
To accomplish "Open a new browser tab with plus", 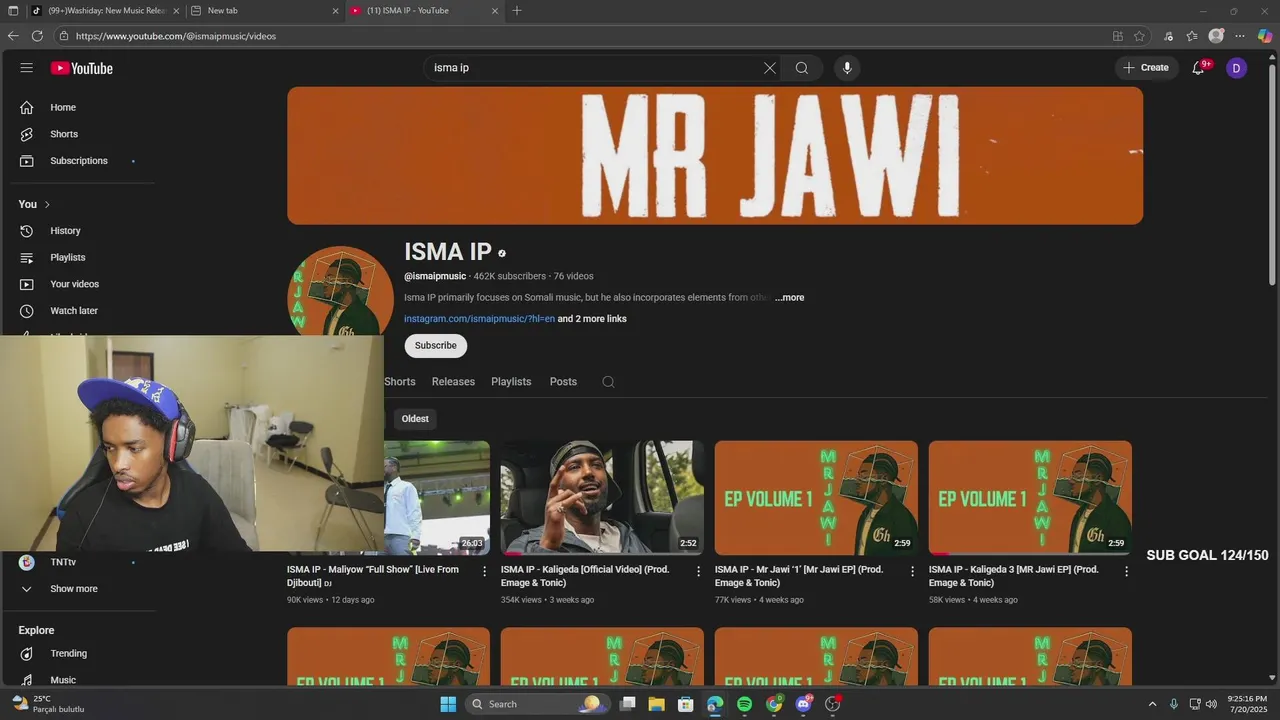I will click(x=517, y=11).
